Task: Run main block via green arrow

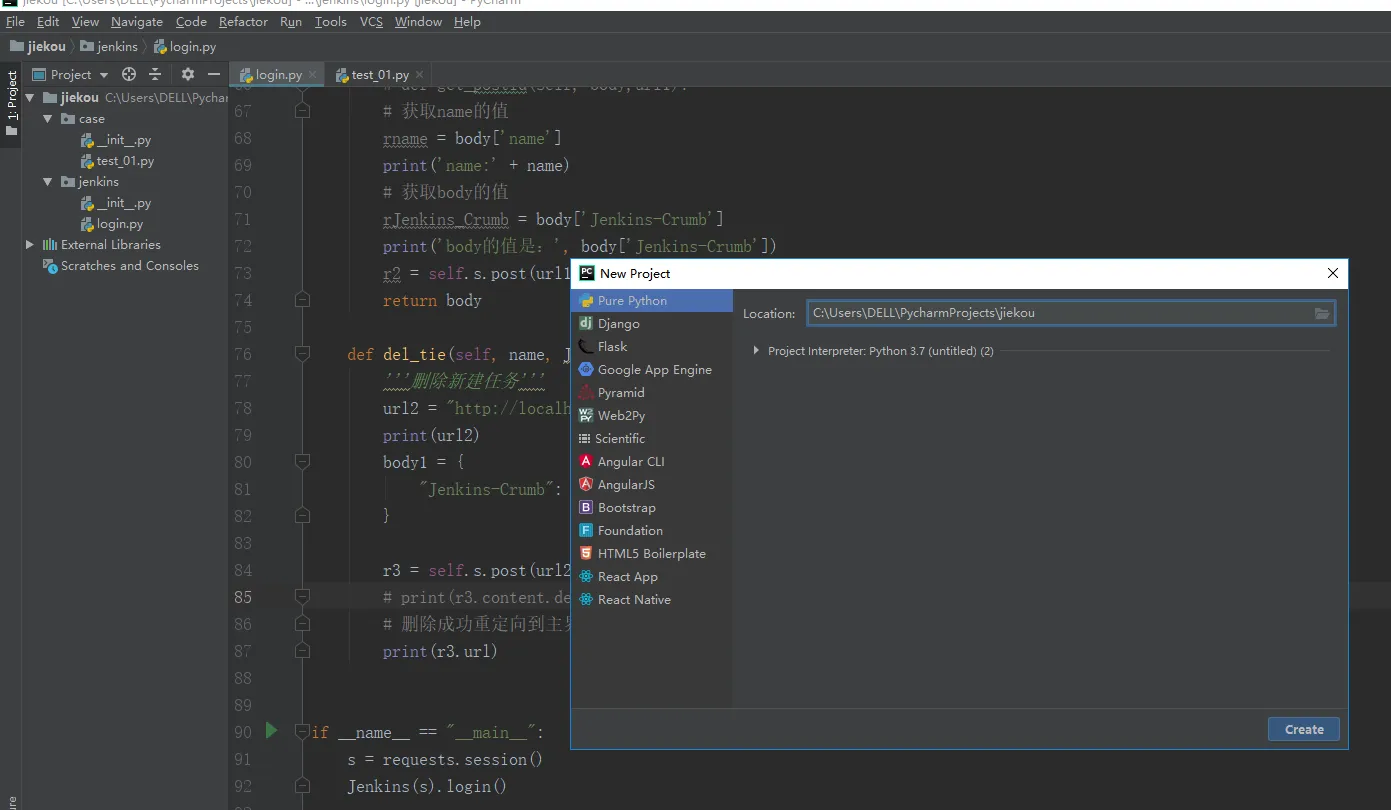Action: tap(271, 731)
